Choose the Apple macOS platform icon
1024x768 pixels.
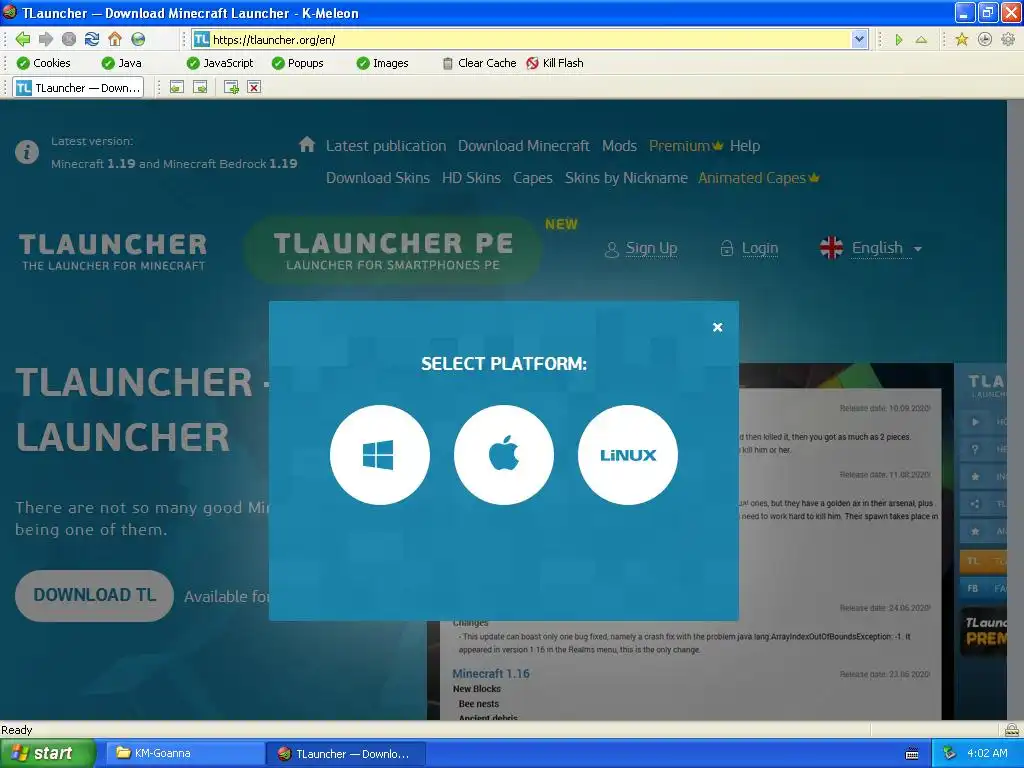(504, 455)
